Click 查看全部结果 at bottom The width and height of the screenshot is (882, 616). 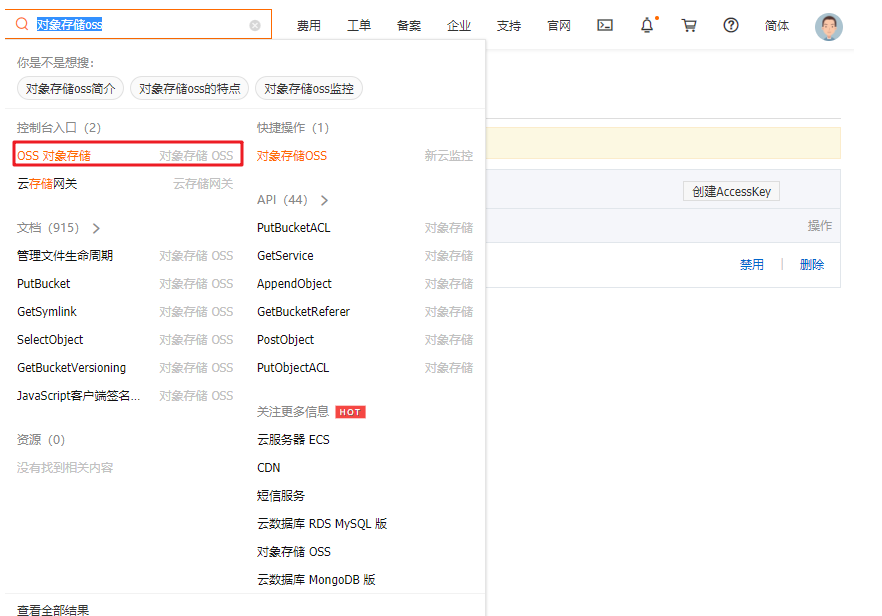tap(53, 610)
